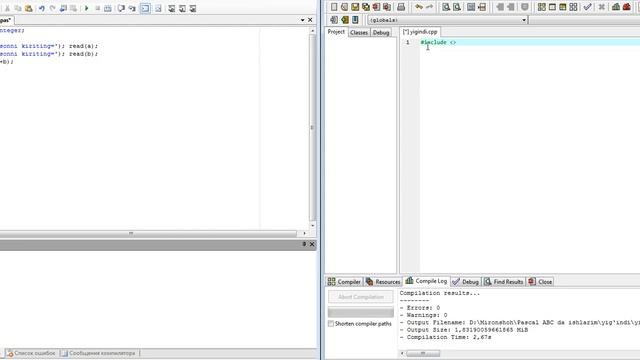Print the file from Dev-C++ toolbar
This screenshot has height=360, width=640.
pyautogui.click(x=401, y=7)
